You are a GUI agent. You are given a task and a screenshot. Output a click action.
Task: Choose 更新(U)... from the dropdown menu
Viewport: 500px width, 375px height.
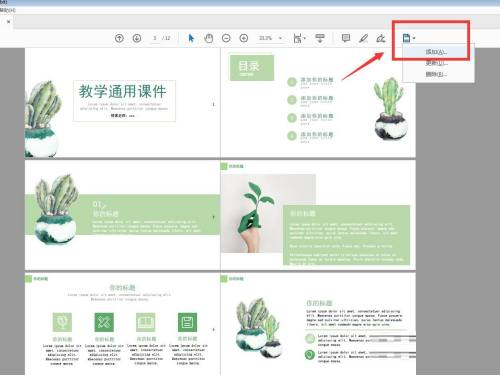coord(436,63)
